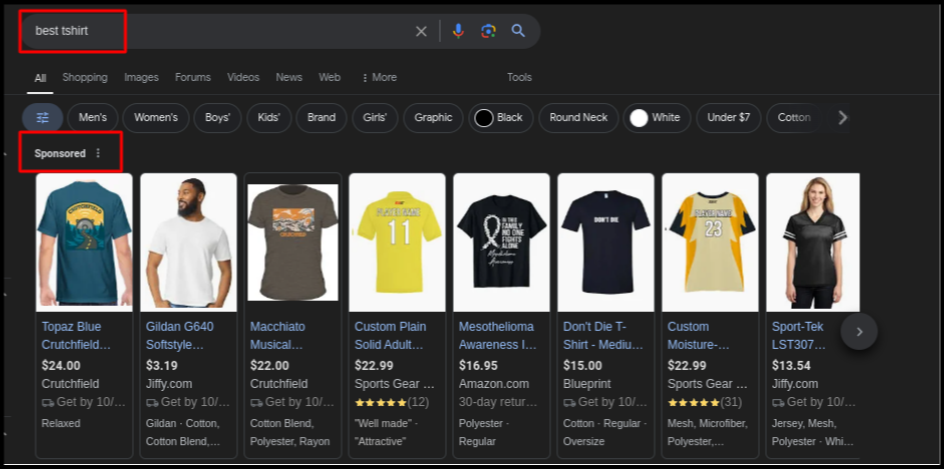Apply the Graphic filter chip
Image resolution: width=944 pixels, height=469 pixels.
[433, 117]
